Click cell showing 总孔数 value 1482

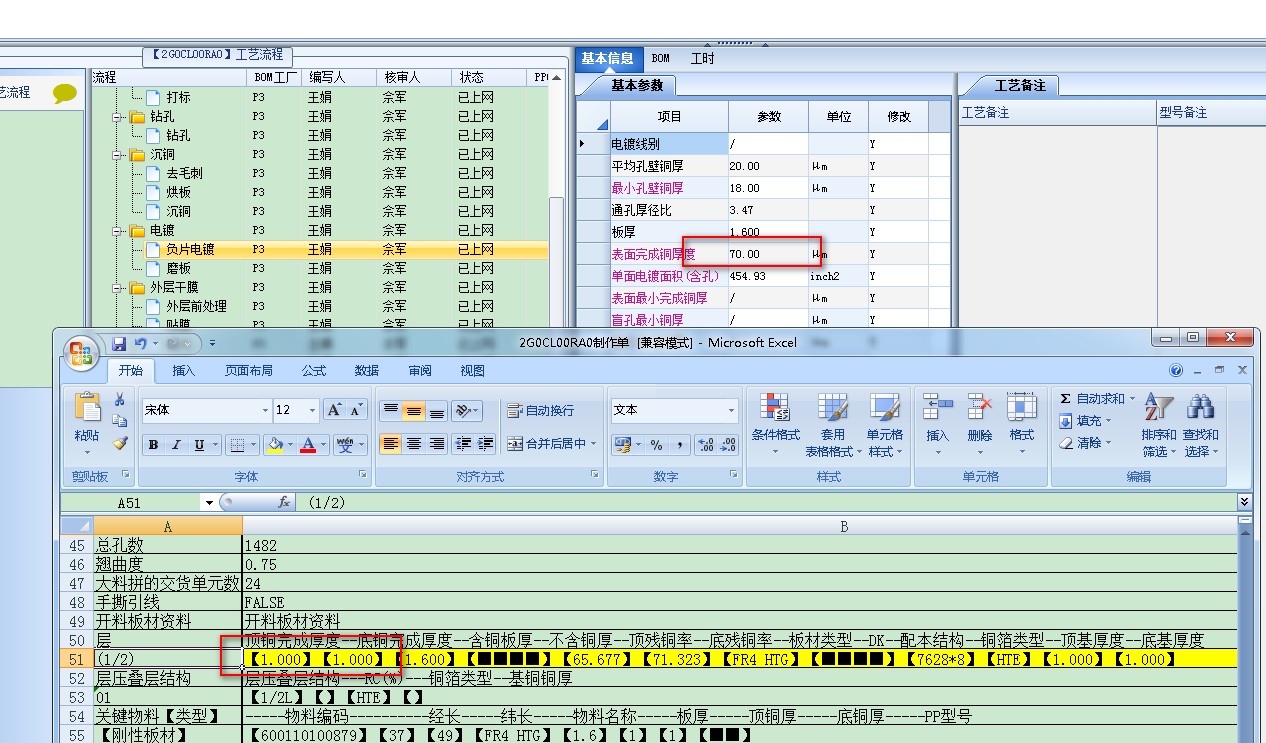(740, 546)
